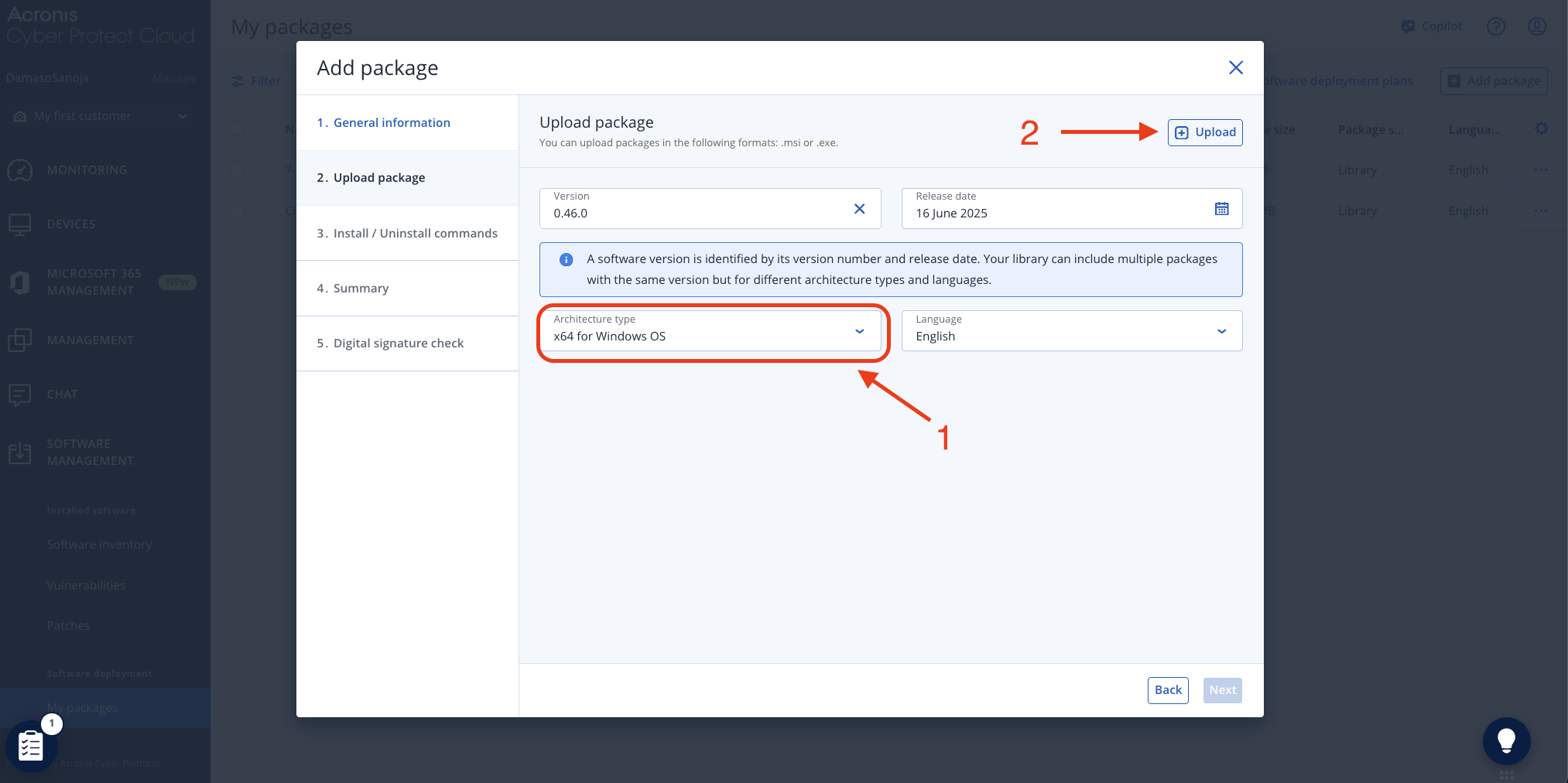Select the Install / Uninstall commands step
Image resolution: width=1568 pixels, height=783 pixels.
tap(415, 233)
